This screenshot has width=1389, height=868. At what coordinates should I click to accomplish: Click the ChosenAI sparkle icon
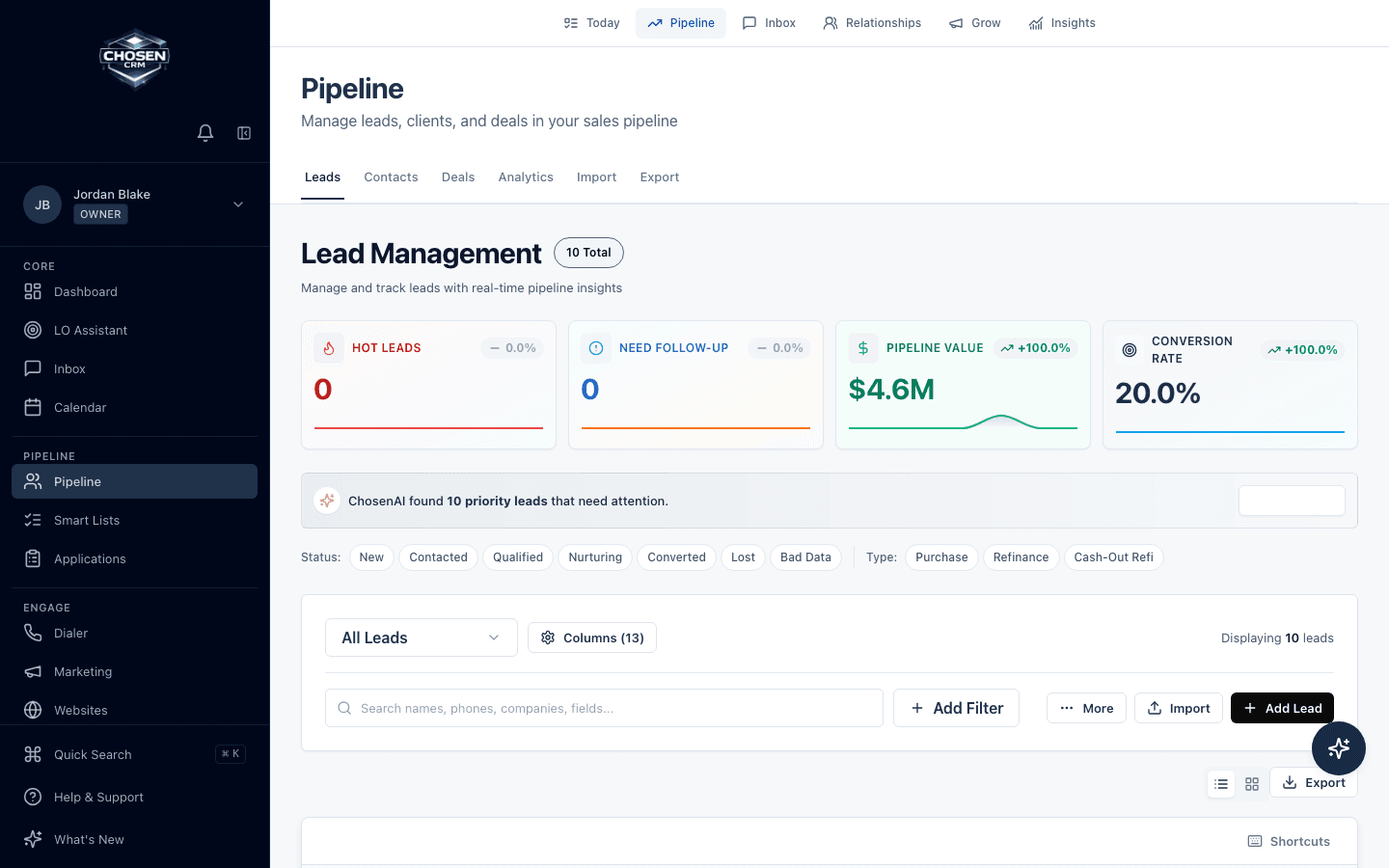coord(327,501)
